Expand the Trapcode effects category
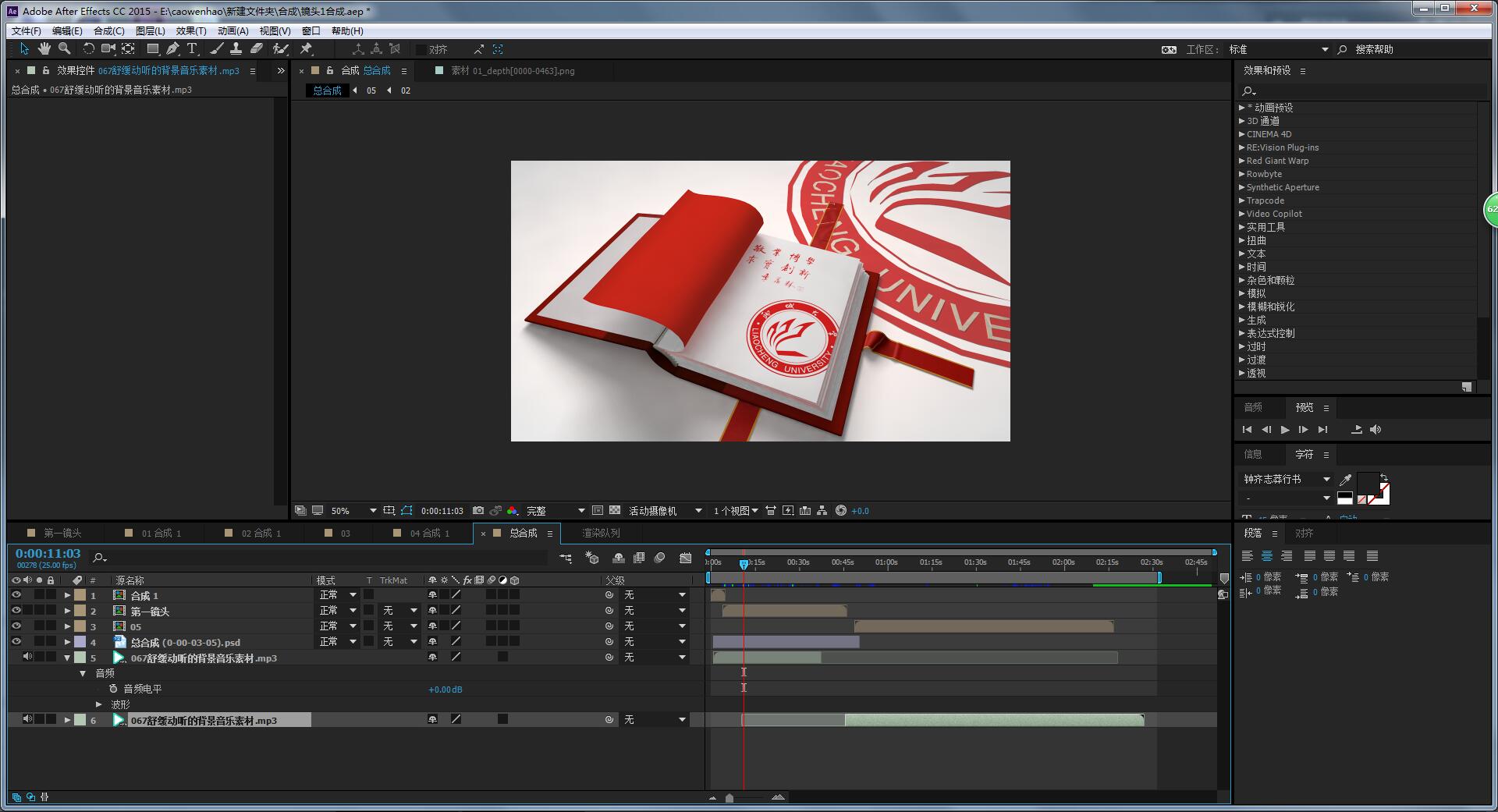 [x=1242, y=200]
